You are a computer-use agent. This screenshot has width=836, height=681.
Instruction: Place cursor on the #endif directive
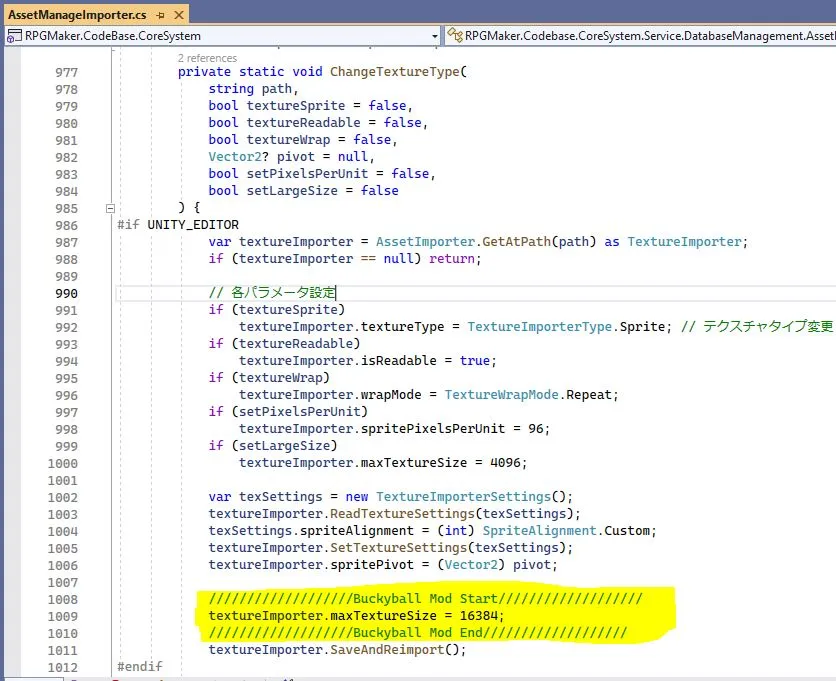click(139, 667)
